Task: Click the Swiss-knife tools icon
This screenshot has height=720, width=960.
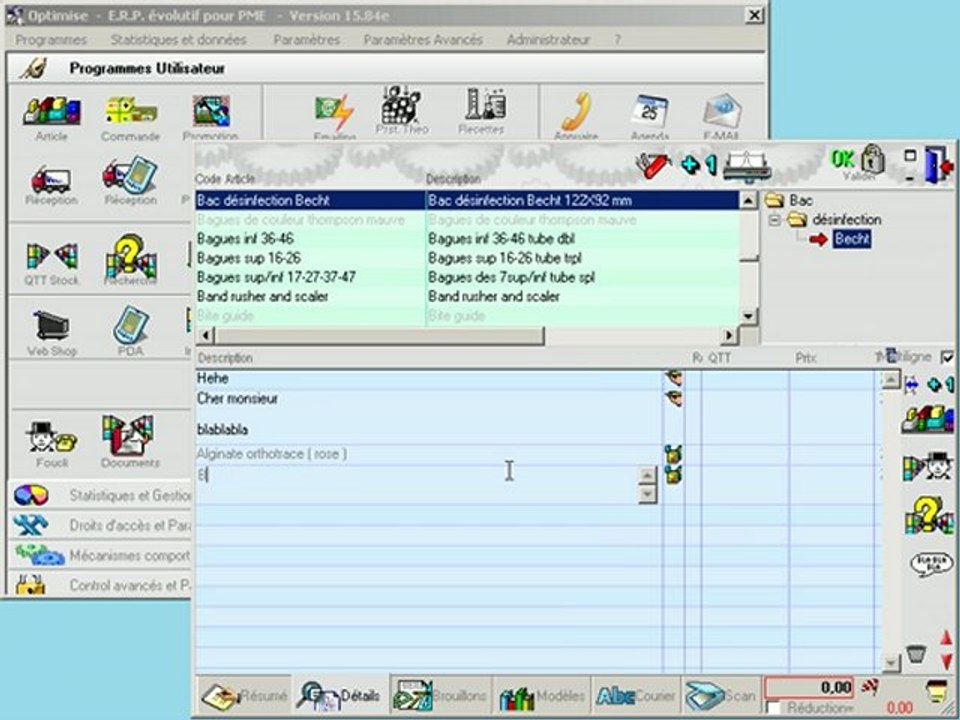Action: 654,163
